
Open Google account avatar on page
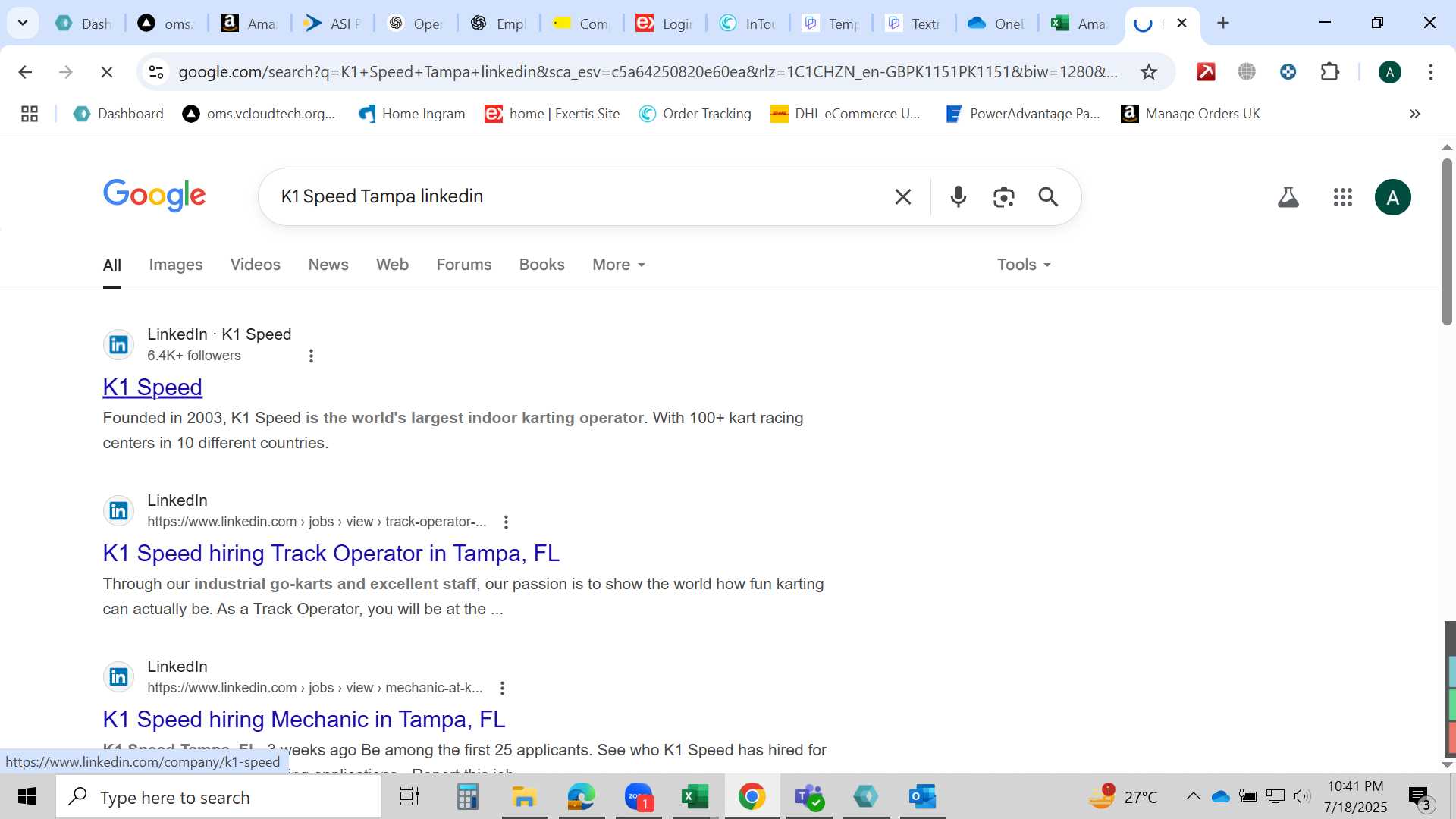point(1392,198)
